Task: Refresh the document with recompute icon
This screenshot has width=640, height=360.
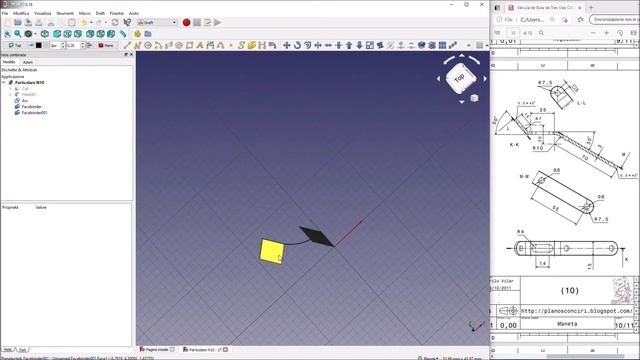Action: point(115,22)
